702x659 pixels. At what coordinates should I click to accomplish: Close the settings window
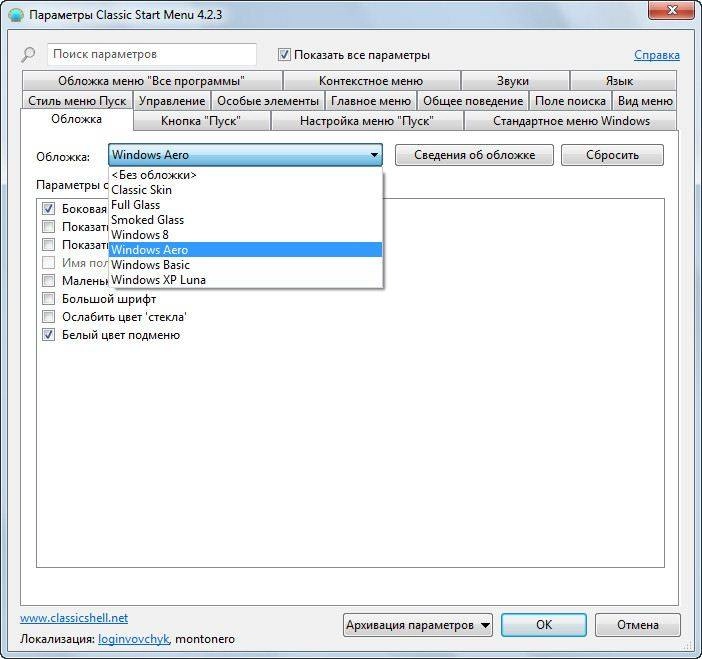coord(672,10)
